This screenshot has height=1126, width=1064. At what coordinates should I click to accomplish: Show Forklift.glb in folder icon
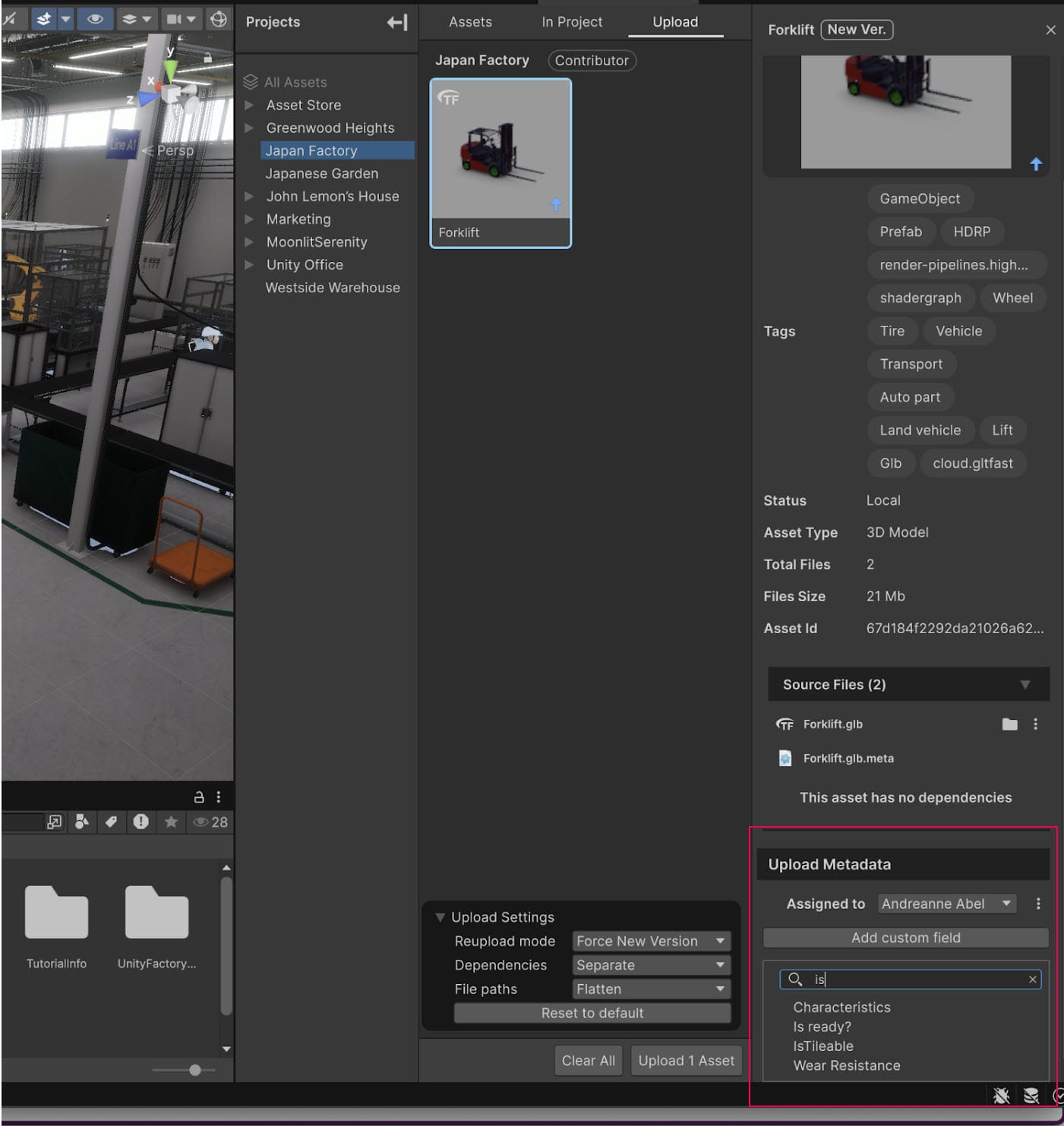click(x=1009, y=724)
